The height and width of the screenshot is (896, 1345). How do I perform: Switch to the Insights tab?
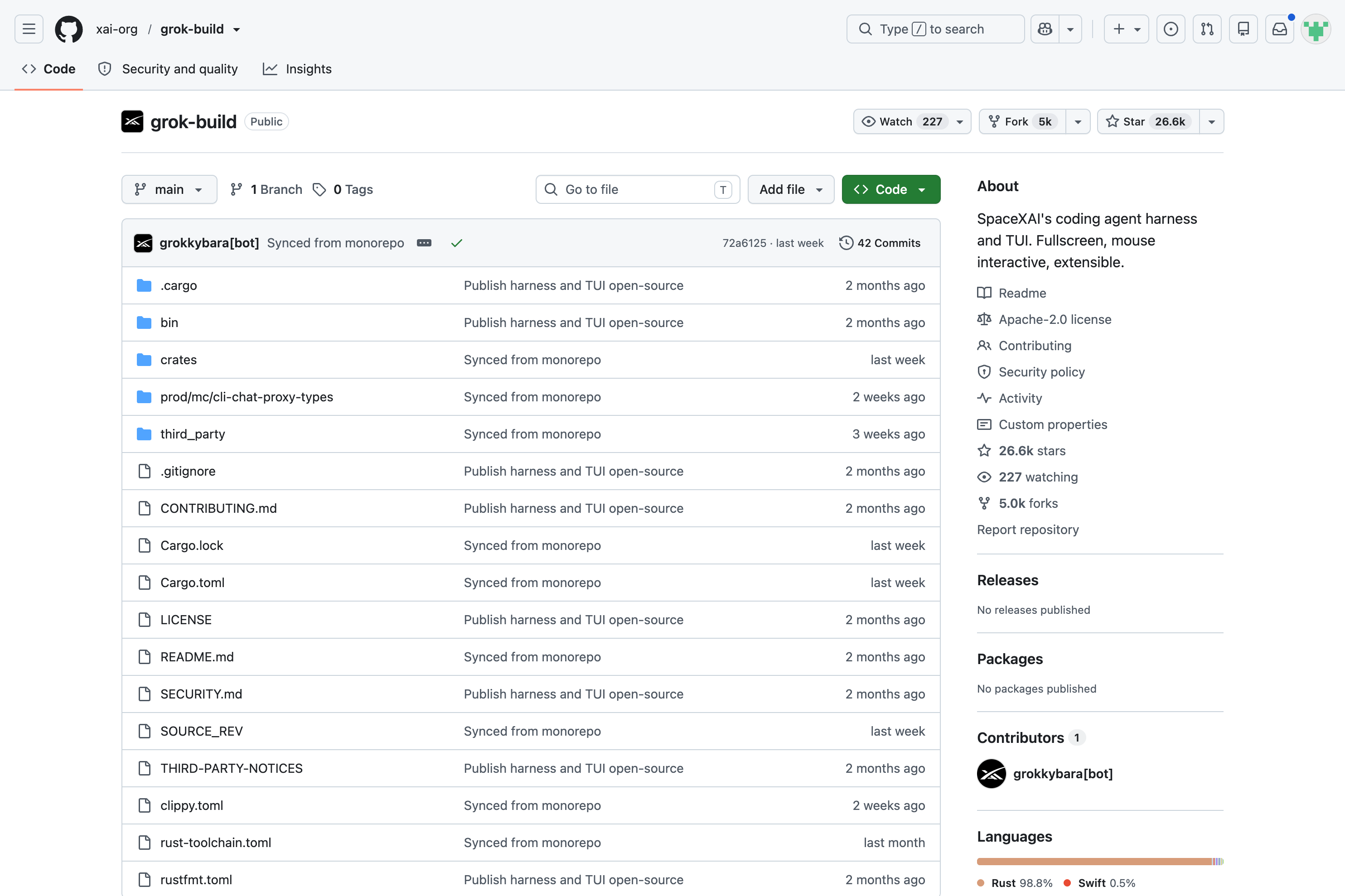tap(297, 69)
